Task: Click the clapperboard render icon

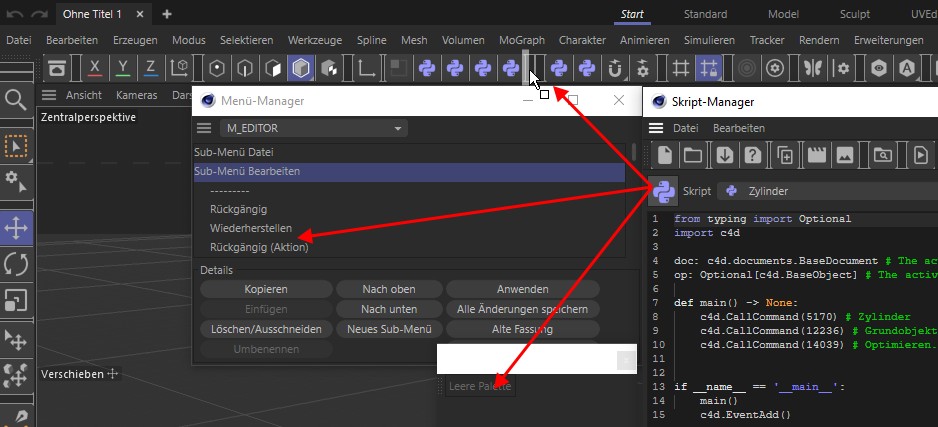Action: (816, 155)
